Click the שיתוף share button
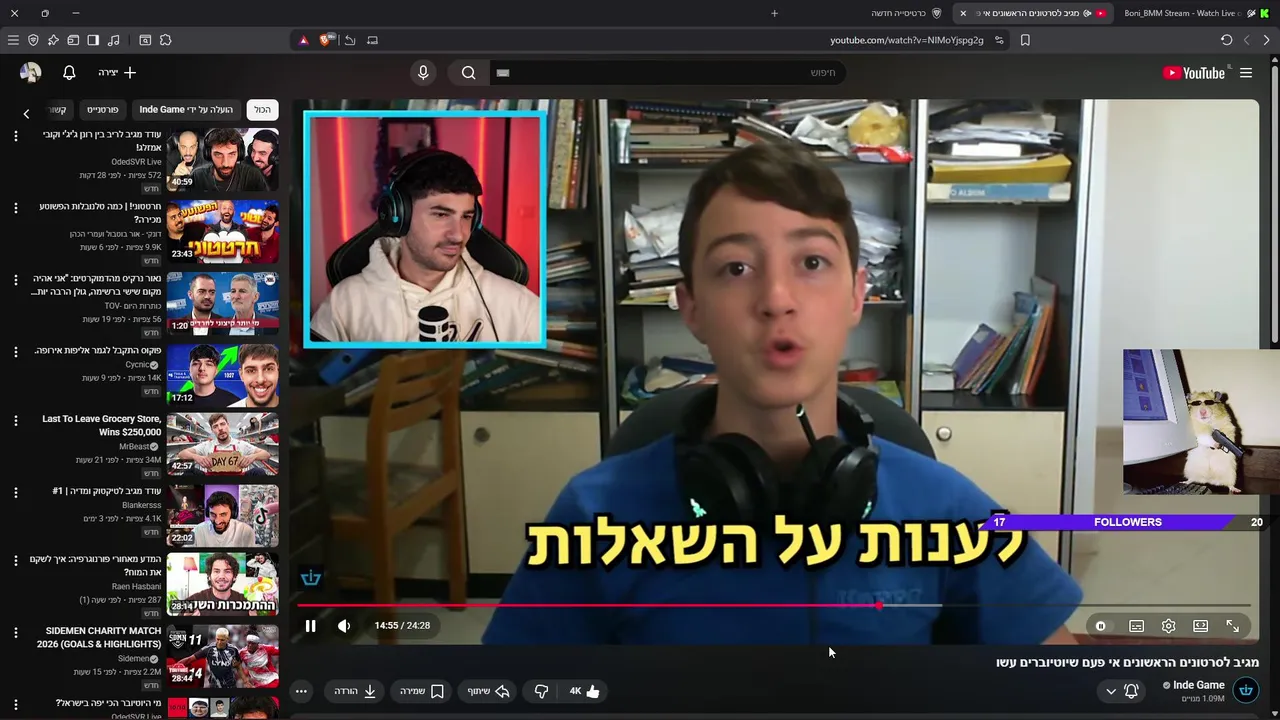This screenshot has height=720, width=1280. tap(489, 691)
